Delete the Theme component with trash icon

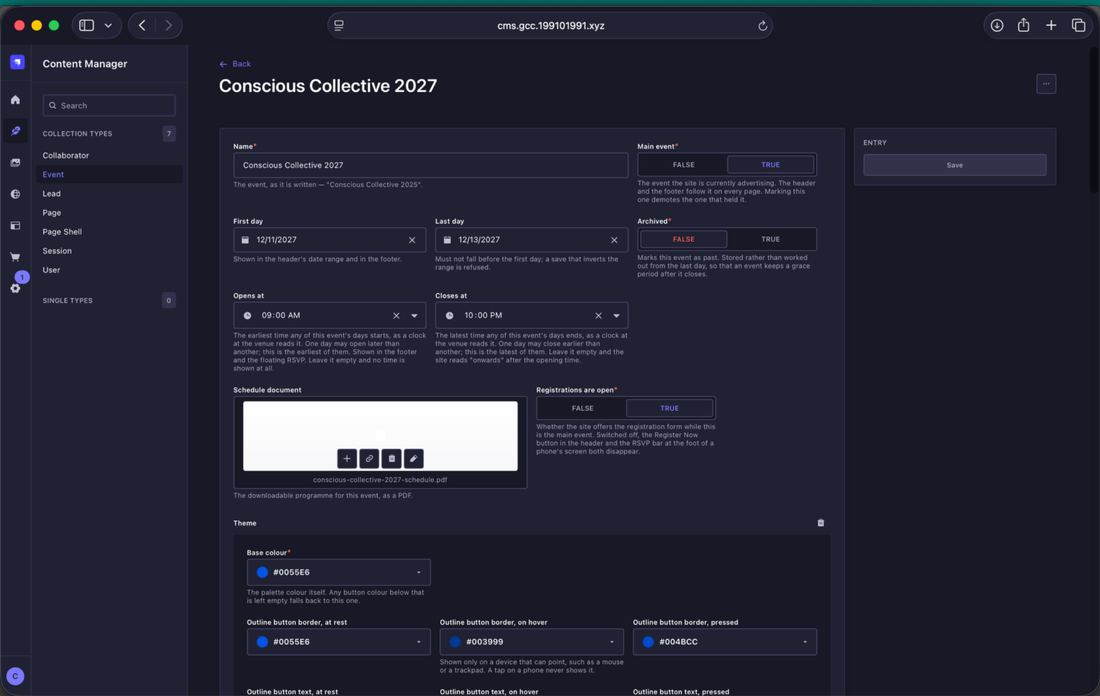pyautogui.click(x=821, y=523)
